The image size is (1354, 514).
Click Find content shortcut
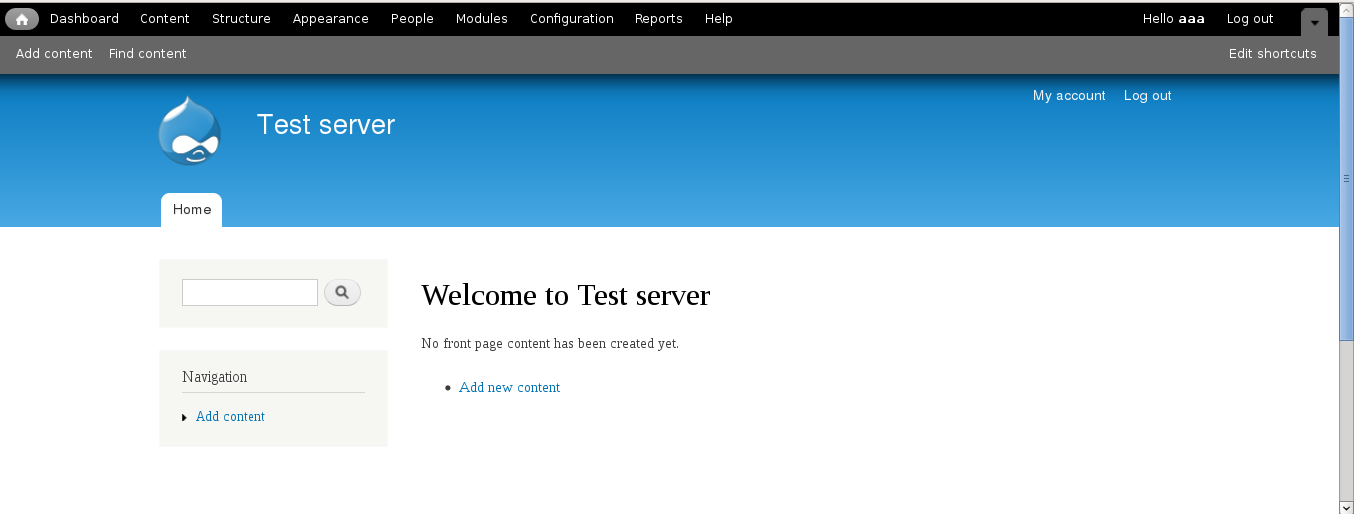pos(147,54)
